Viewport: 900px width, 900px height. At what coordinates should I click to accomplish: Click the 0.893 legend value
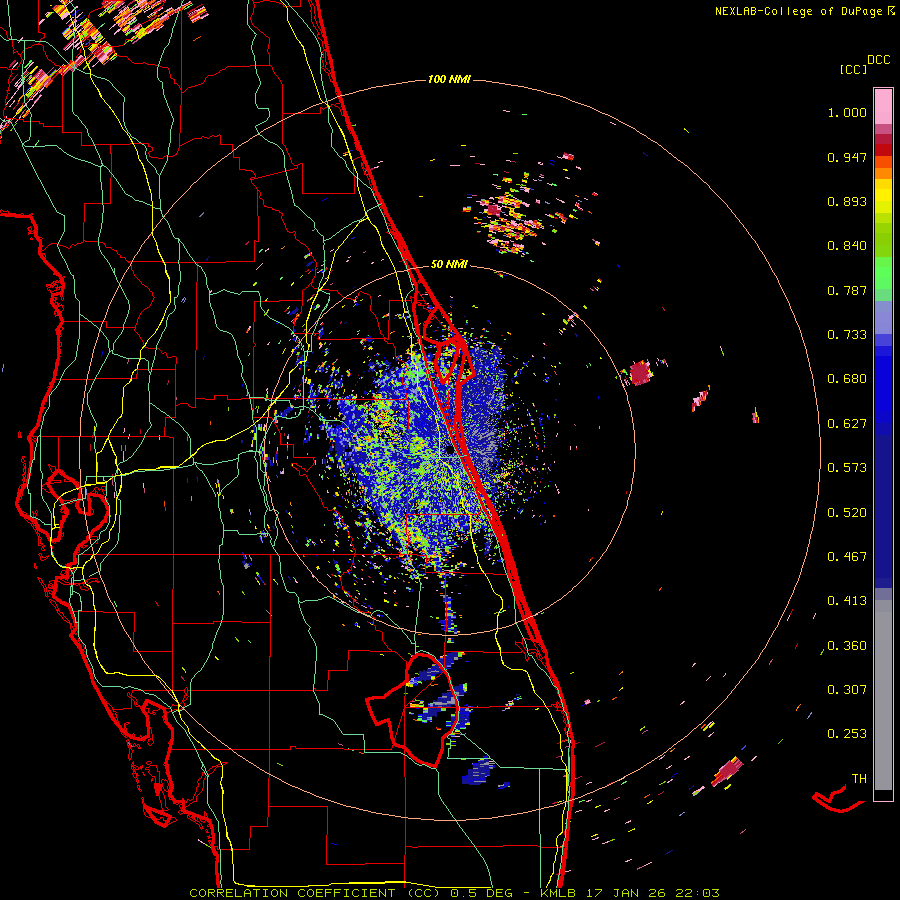(x=847, y=201)
